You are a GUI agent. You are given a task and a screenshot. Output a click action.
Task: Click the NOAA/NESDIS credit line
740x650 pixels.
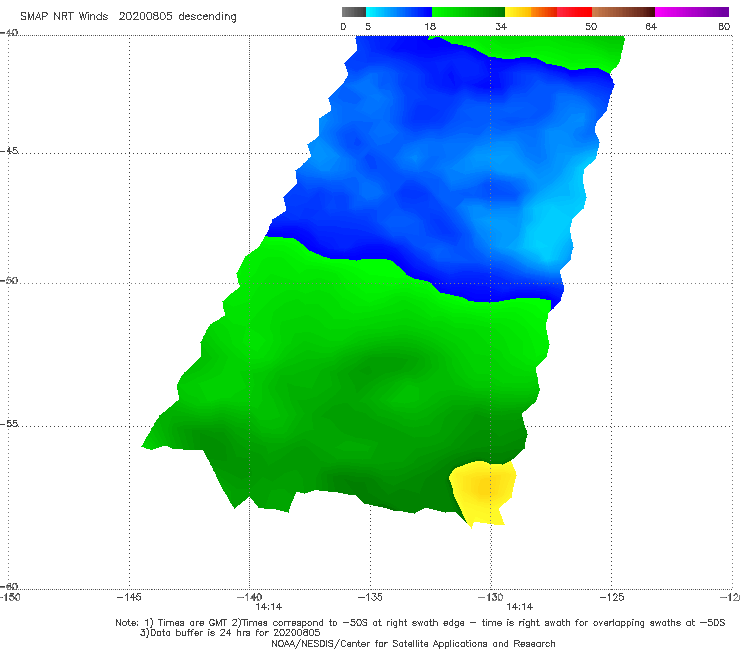(x=413, y=643)
